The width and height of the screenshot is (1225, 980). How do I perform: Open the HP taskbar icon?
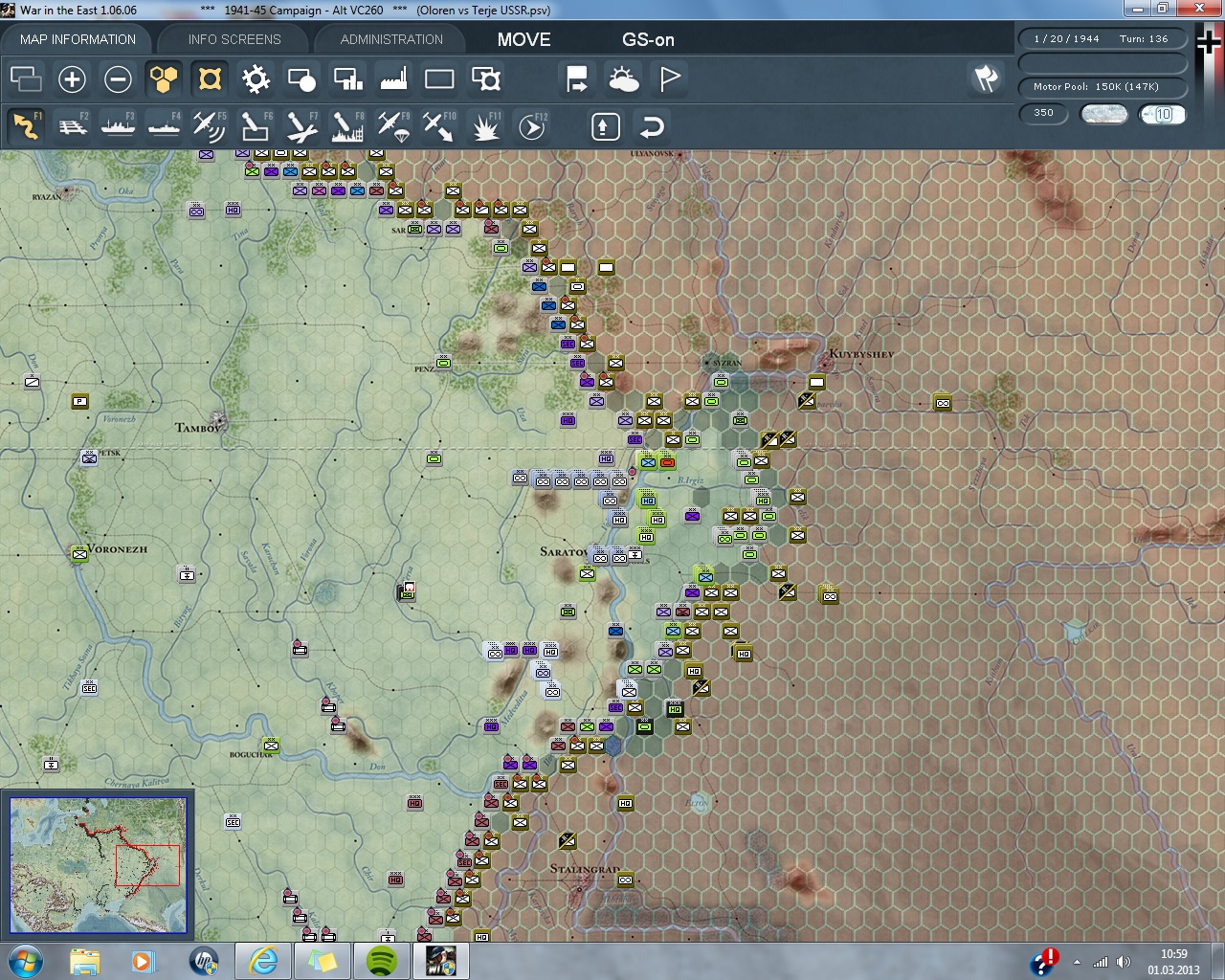coord(204,961)
